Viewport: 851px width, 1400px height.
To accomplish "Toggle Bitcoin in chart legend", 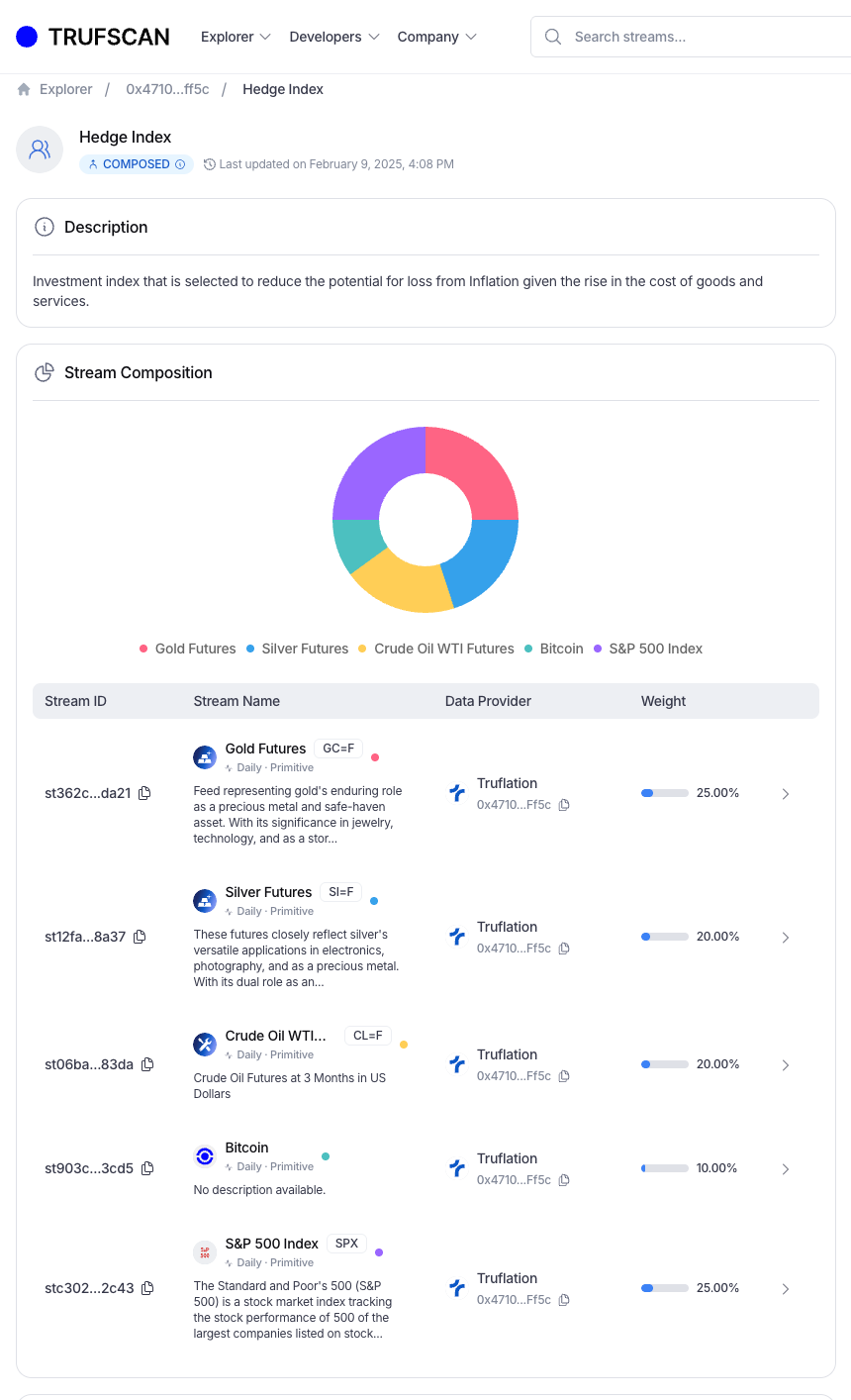I will (x=554, y=649).
